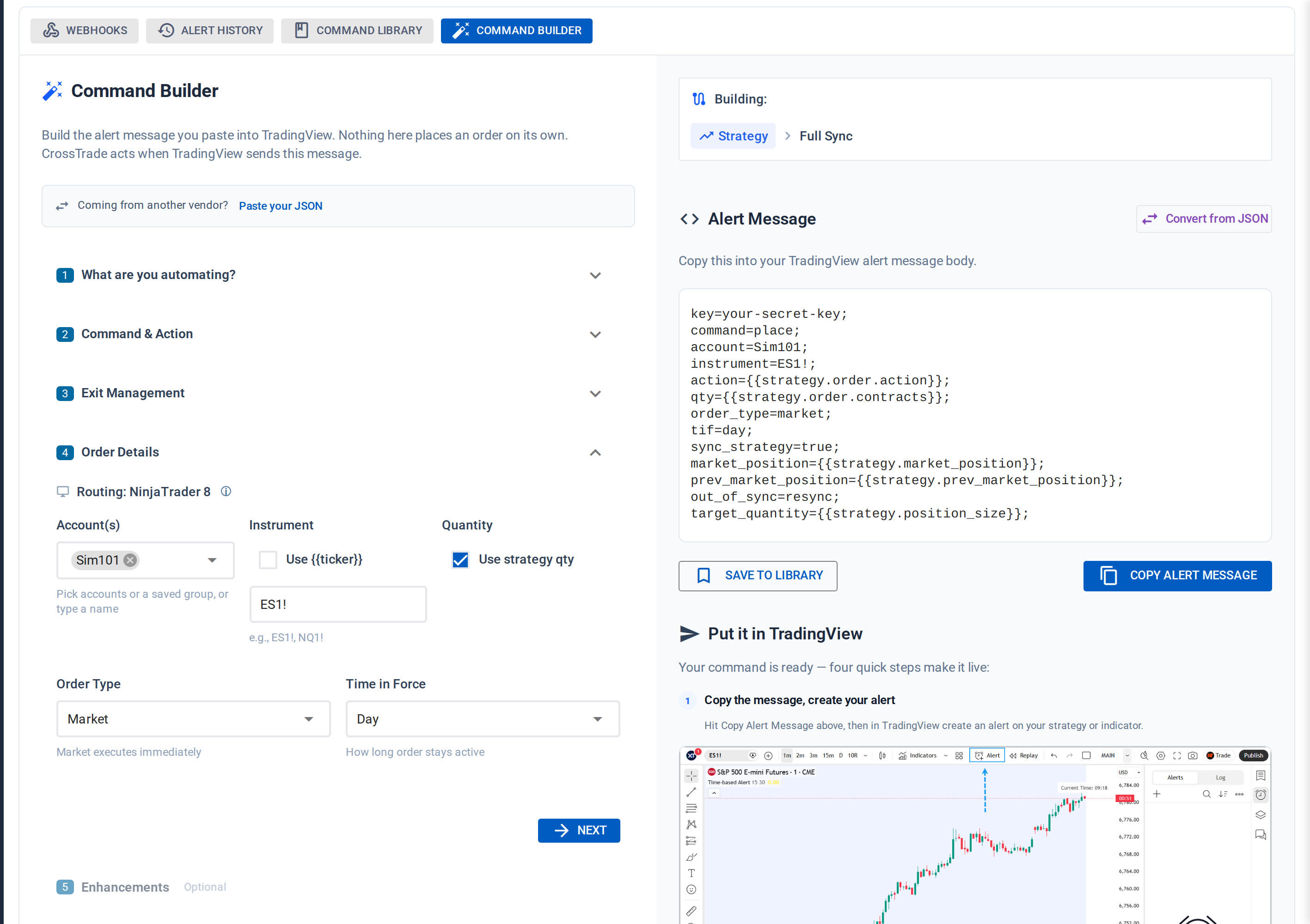Open the Command Library tab
1310x924 pixels.
point(357,31)
